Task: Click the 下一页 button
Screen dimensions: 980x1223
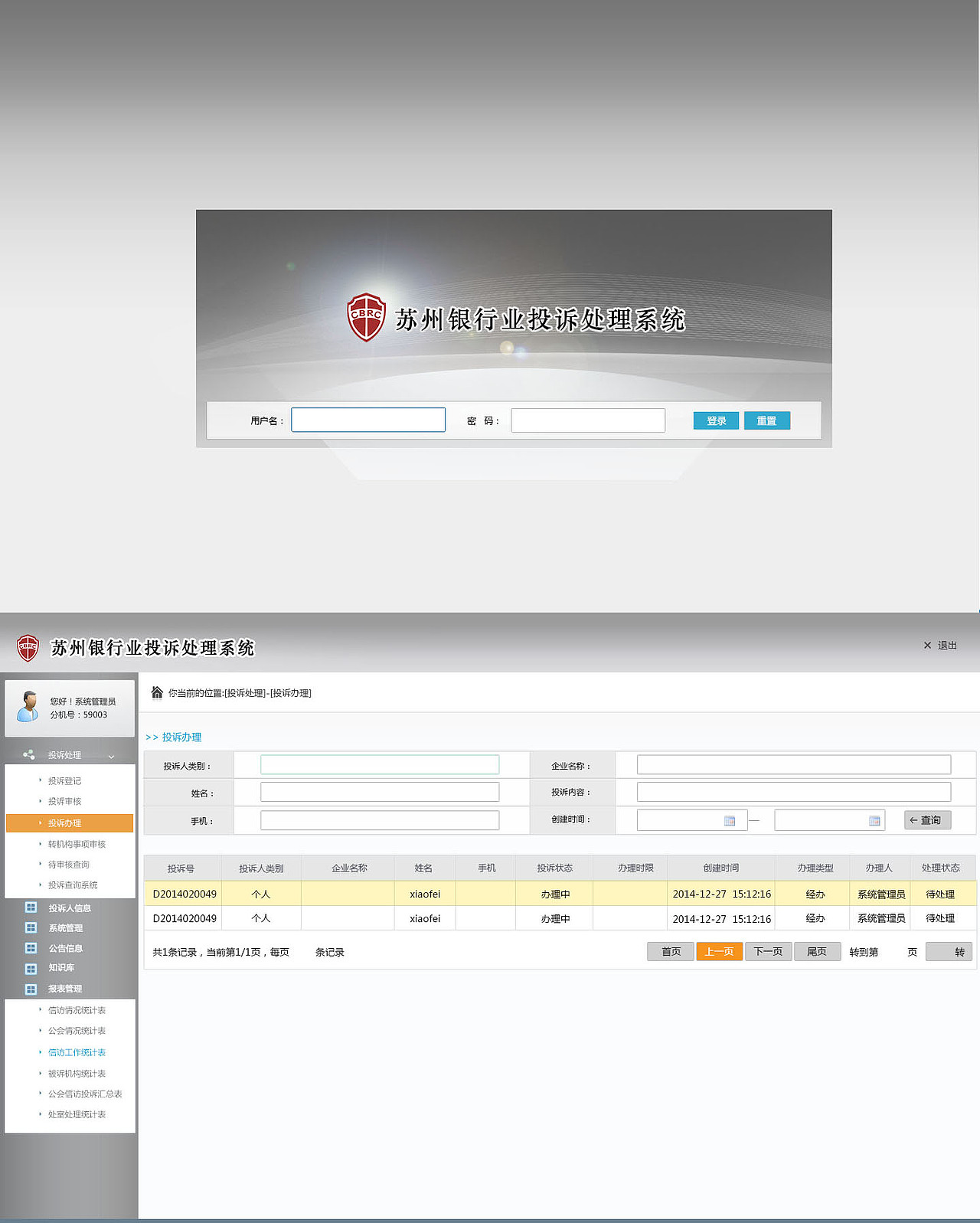Action: pos(768,951)
